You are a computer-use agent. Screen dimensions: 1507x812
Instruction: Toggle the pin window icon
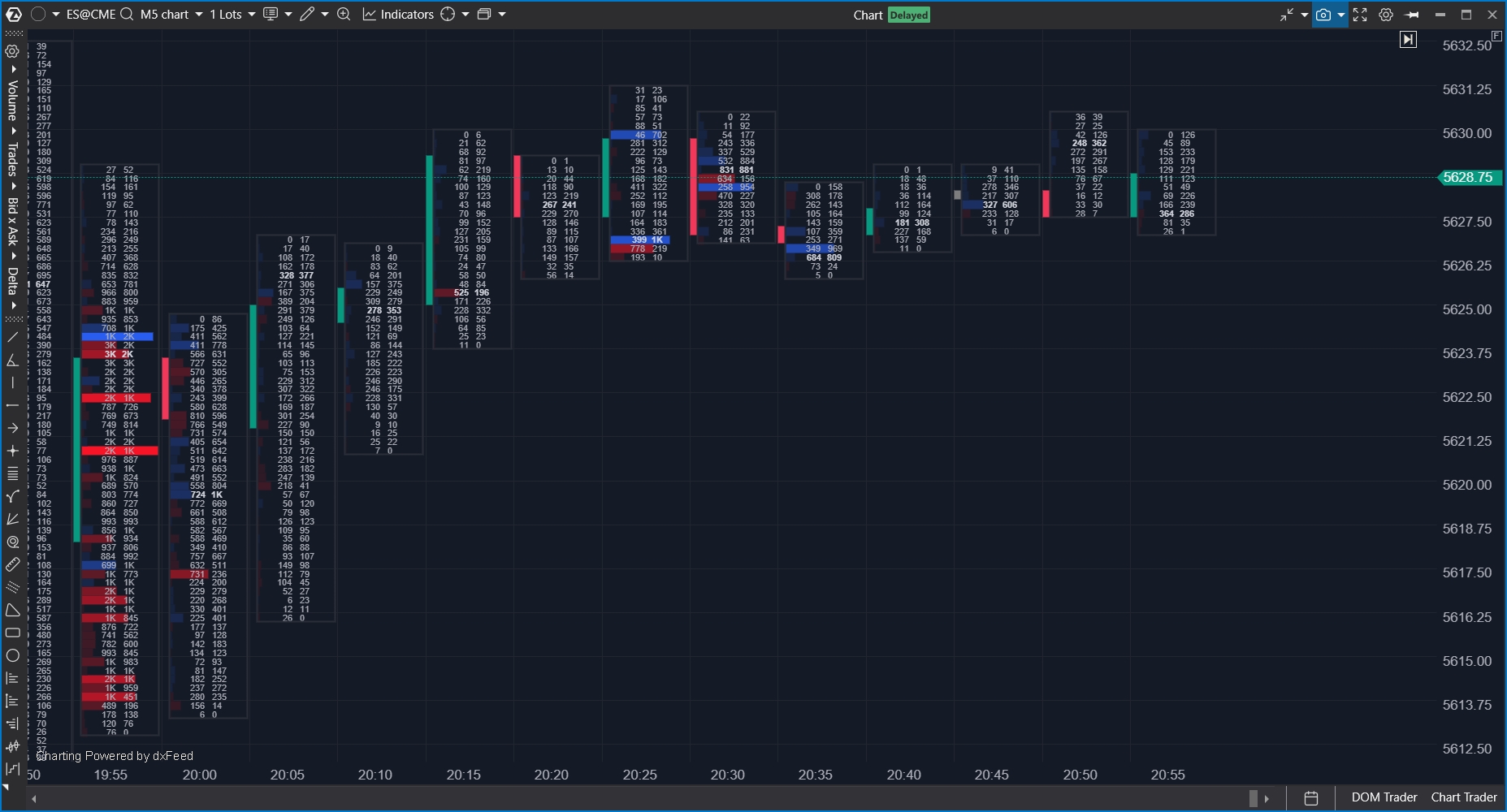[1412, 15]
